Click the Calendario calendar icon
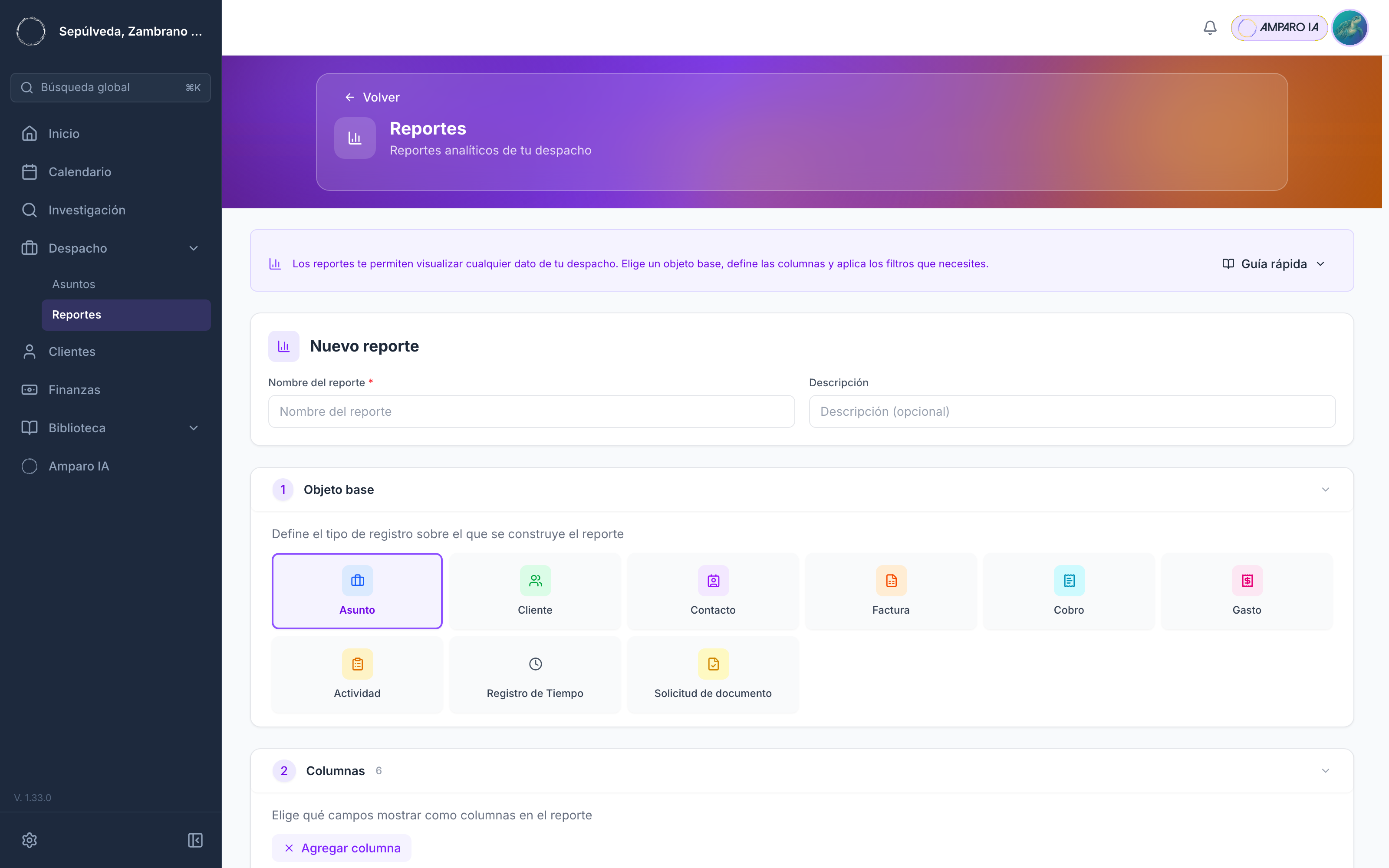This screenshot has width=1389, height=868. pyautogui.click(x=29, y=172)
